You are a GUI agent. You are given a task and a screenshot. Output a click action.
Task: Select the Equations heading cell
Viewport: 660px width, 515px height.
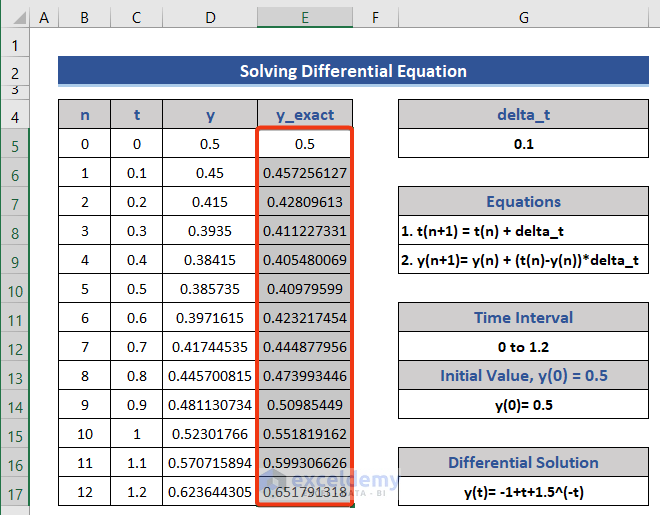(x=523, y=202)
